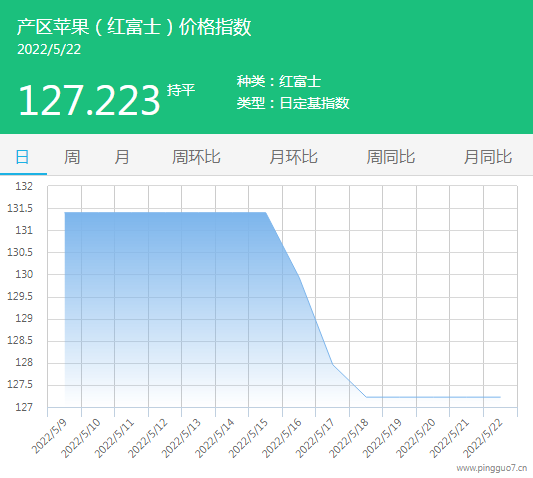533x478 pixels.
Task: Click the chart title 产区苹果(红富士)价格指数
Action: 134,27
